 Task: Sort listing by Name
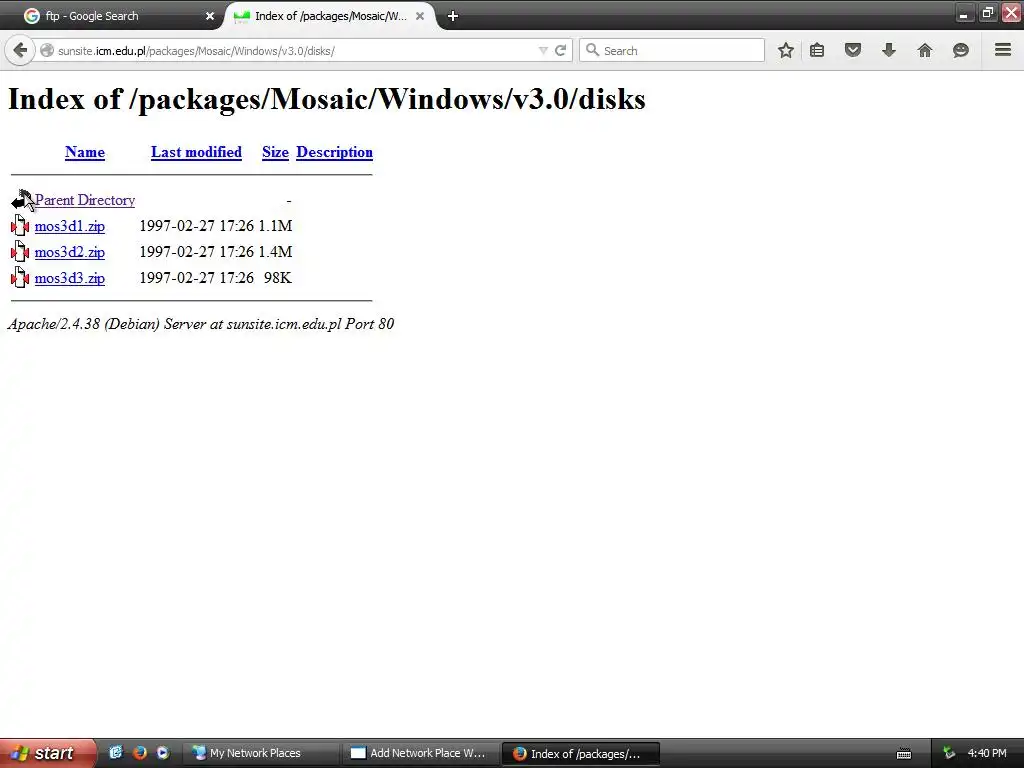tap(85, 152)
